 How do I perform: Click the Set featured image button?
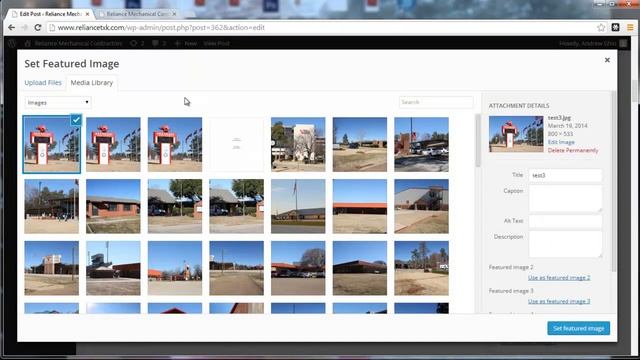578,328
